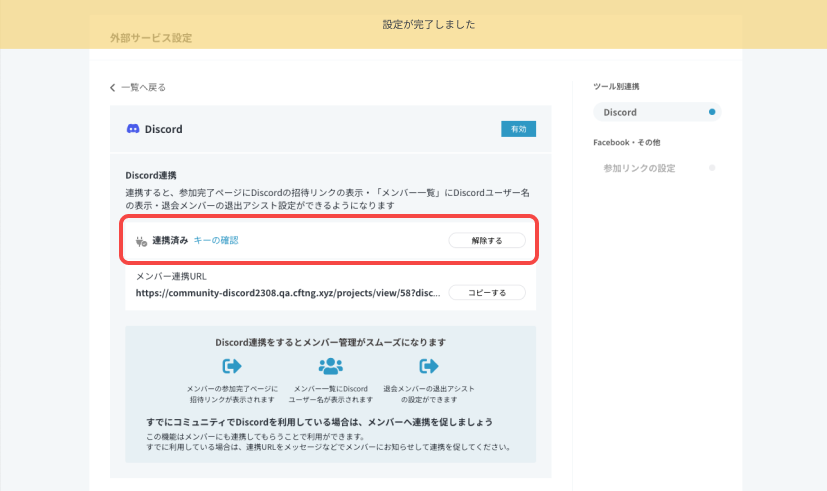
Task: Open 参加リンクの設定 in the sidebar
Action: point(639,168)
